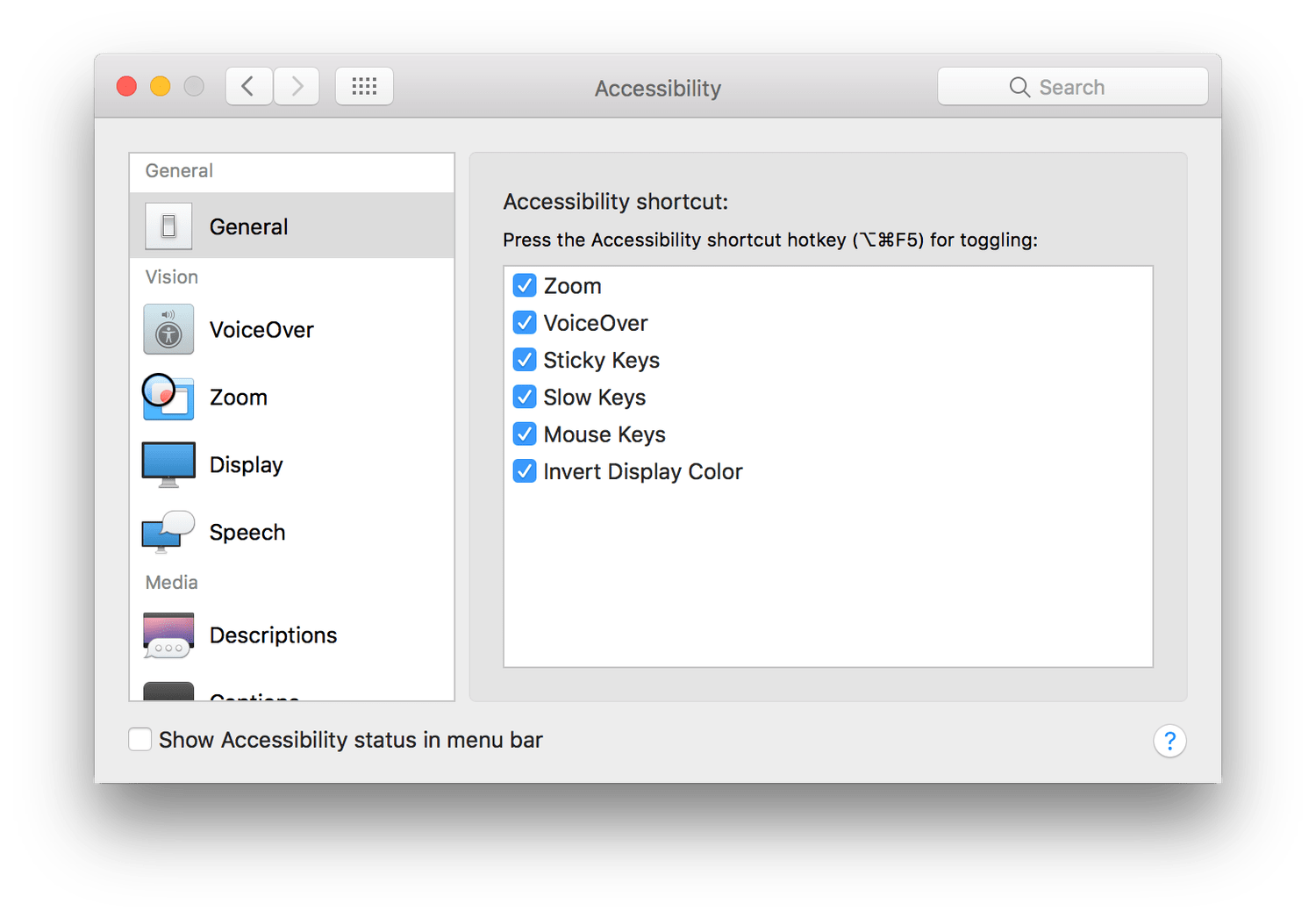Enable Show Accessibility status in menu bar
Screen dimensions: 1316x918
pyautogui.click(x=140, y=740)
